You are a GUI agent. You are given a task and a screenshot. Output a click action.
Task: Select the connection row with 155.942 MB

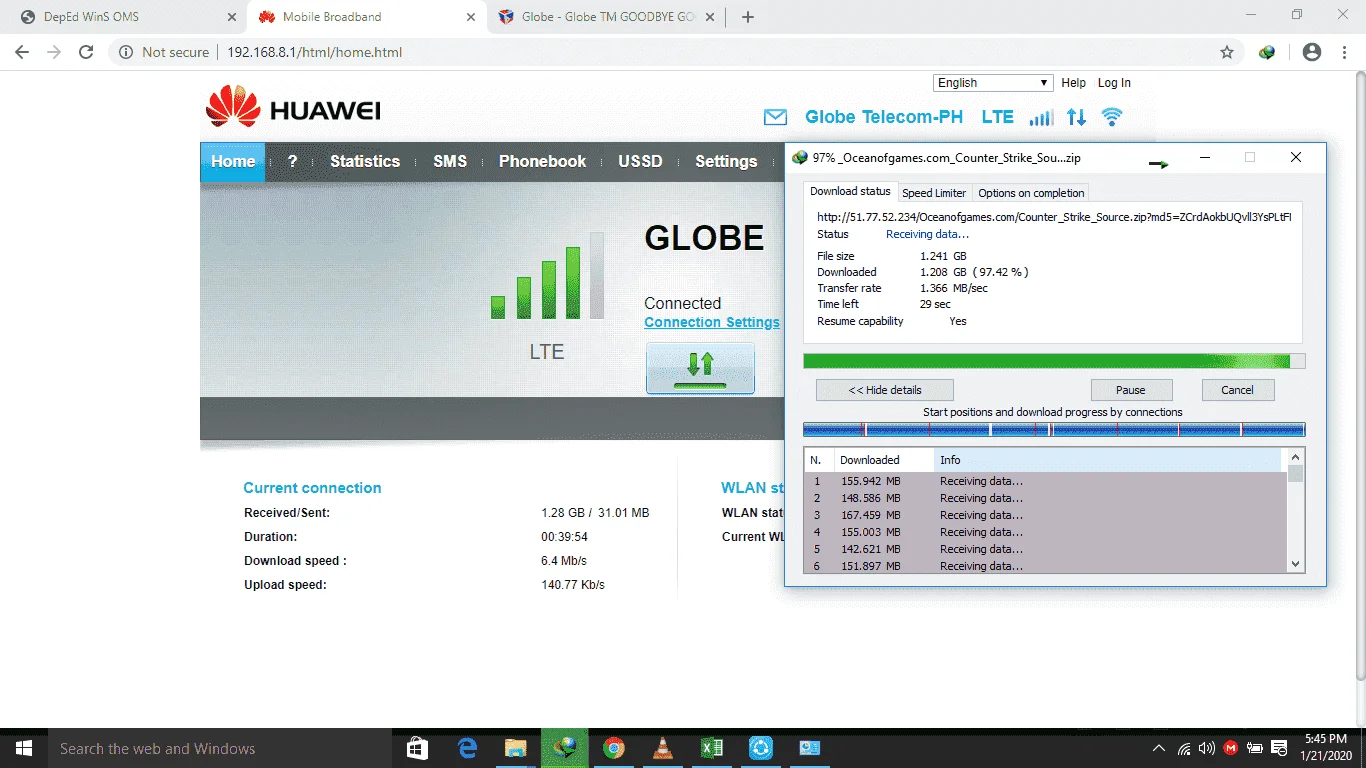pos(1046,481)
